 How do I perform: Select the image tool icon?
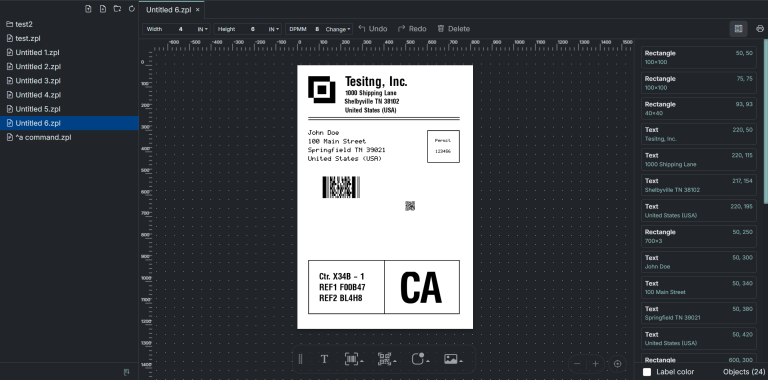pos(451,359)
